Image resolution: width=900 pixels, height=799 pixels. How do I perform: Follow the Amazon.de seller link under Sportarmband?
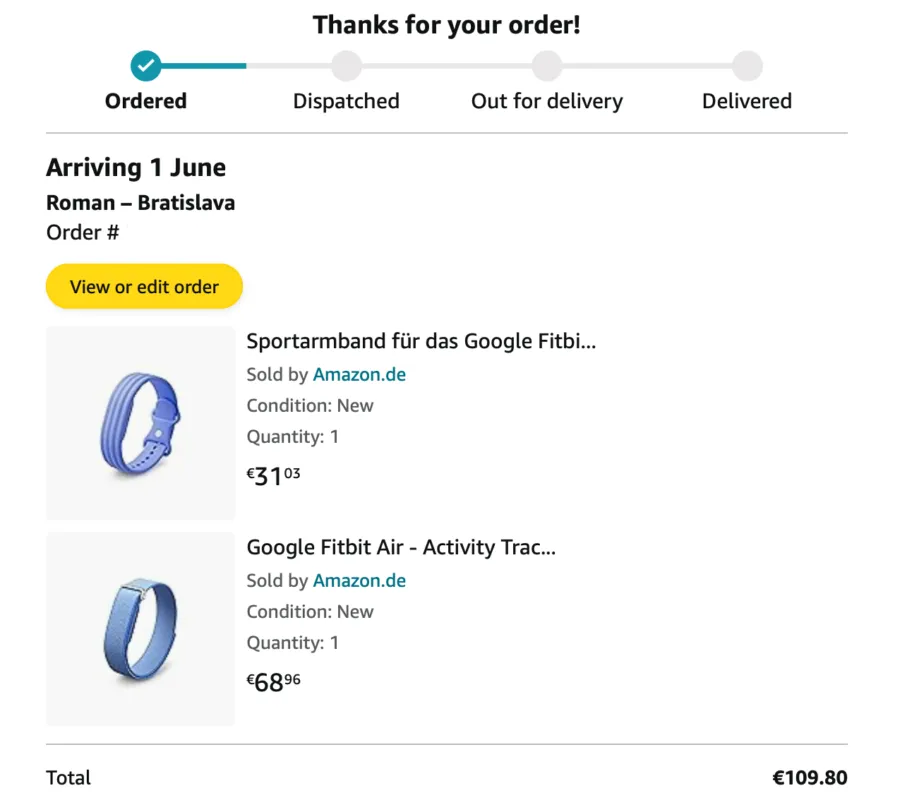pyautogui.click(x=359, y=374)
